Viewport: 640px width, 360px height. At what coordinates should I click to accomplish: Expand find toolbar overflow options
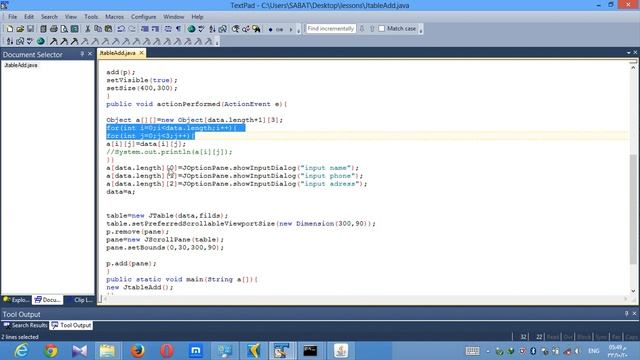(421, 29)
